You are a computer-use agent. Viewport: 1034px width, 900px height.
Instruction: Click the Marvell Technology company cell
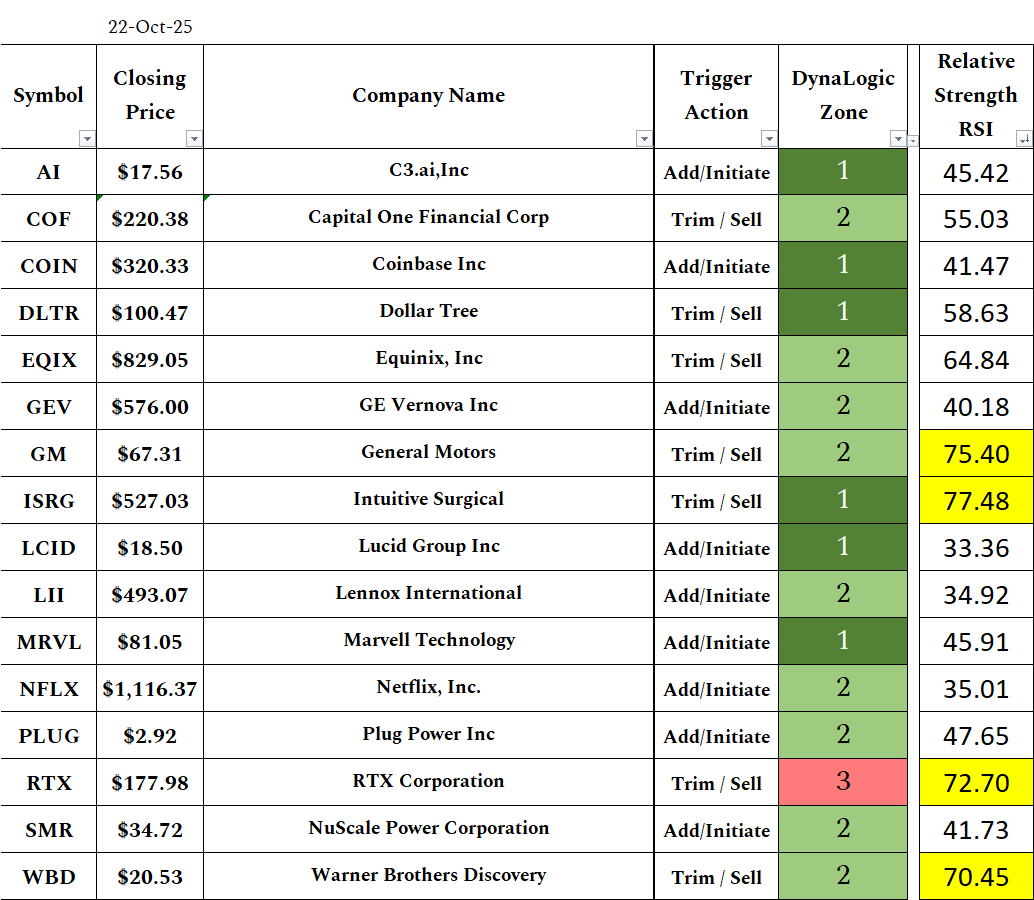pyautogui.click(x=429, y=640)
